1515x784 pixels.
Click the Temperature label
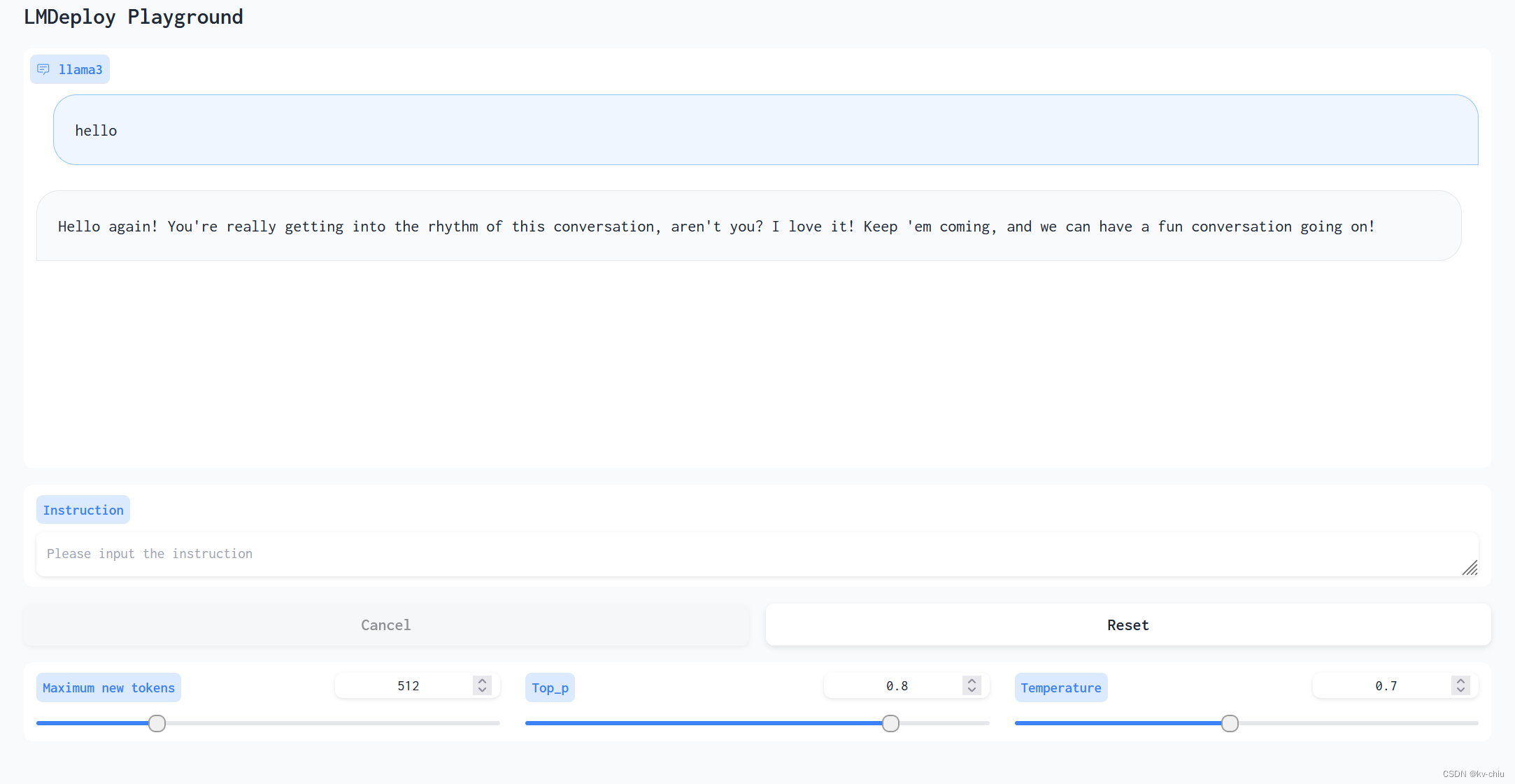[x=1060, y=687]
